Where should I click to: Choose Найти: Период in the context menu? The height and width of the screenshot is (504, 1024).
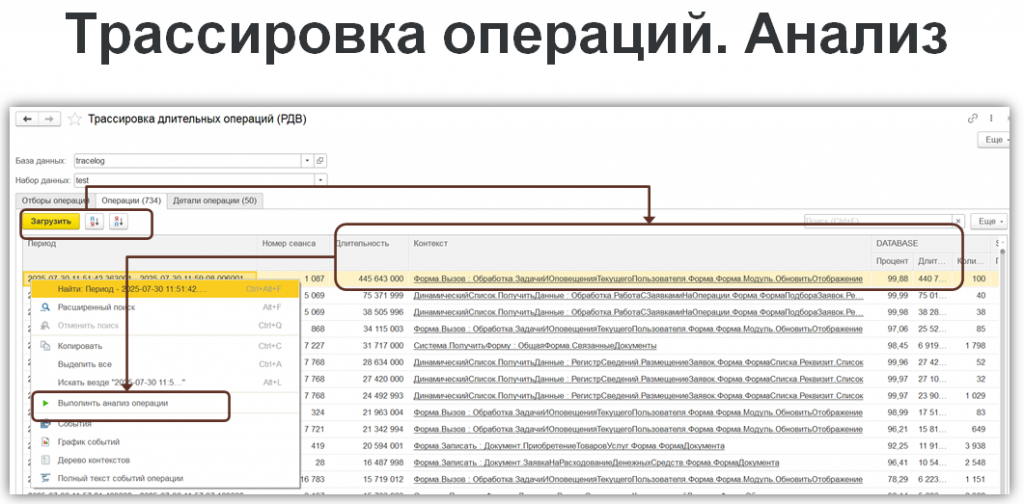(165, 288)
